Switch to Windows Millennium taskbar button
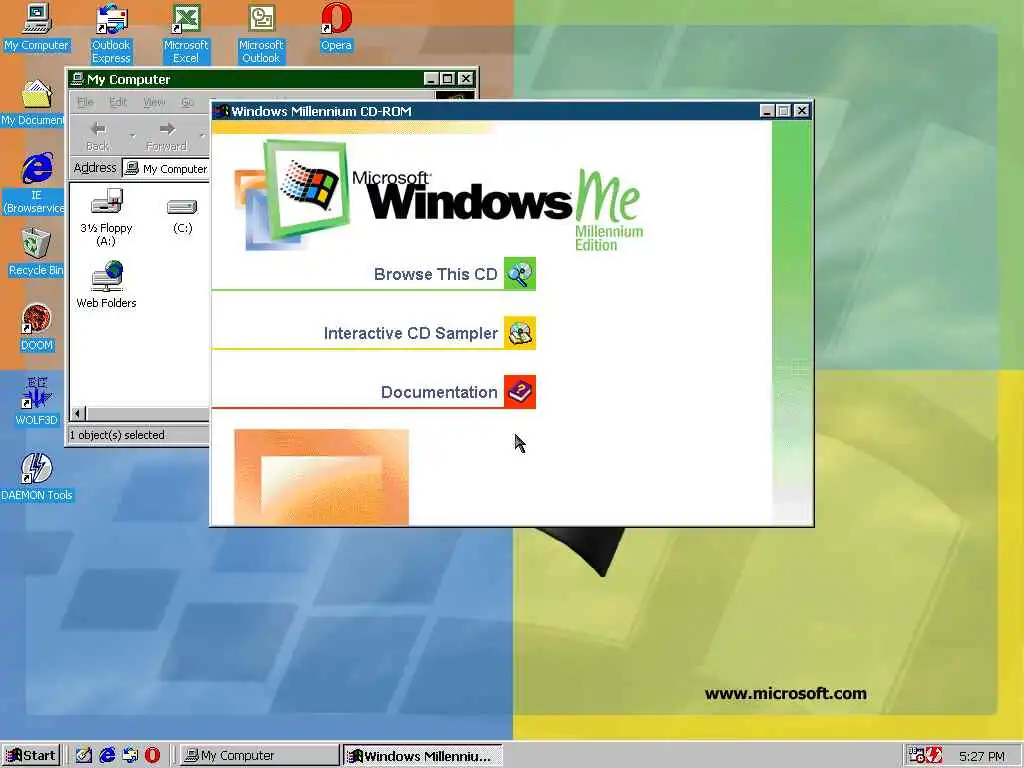Image resolution: width=1024 pixels, height=768 pixels. (423, 755)
